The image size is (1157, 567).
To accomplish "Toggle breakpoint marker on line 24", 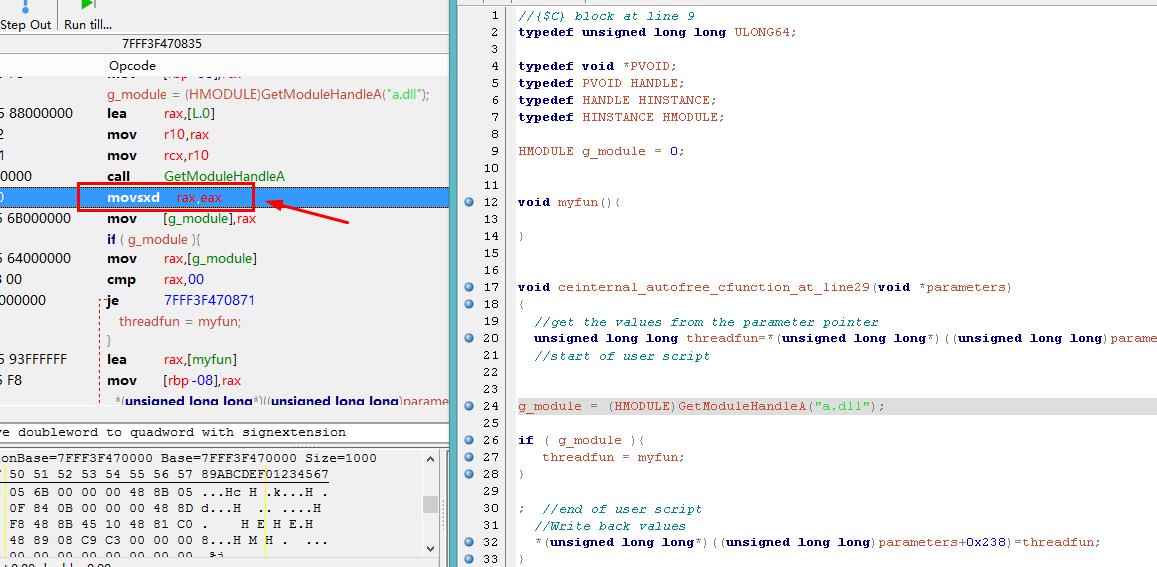I will click(469, 406).
